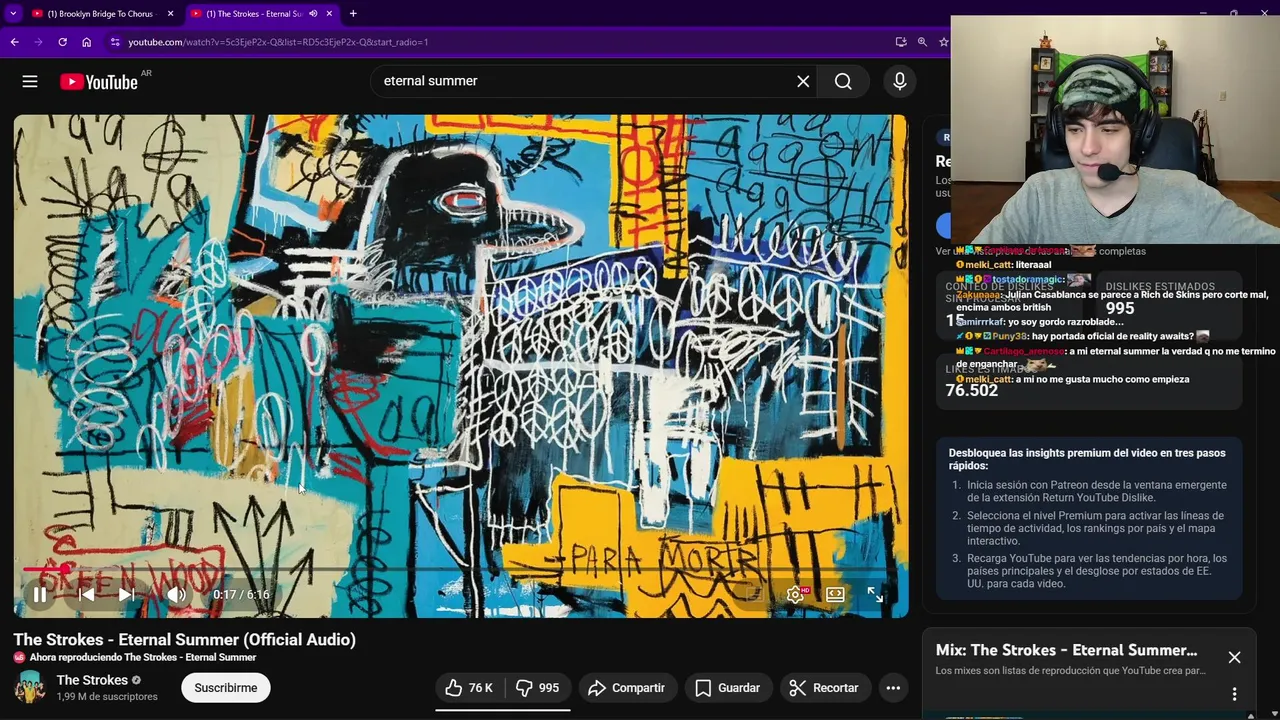Mute tab via speaker icon on tab
Viewport: 1280px width, 720px height.
click(313, 14)
